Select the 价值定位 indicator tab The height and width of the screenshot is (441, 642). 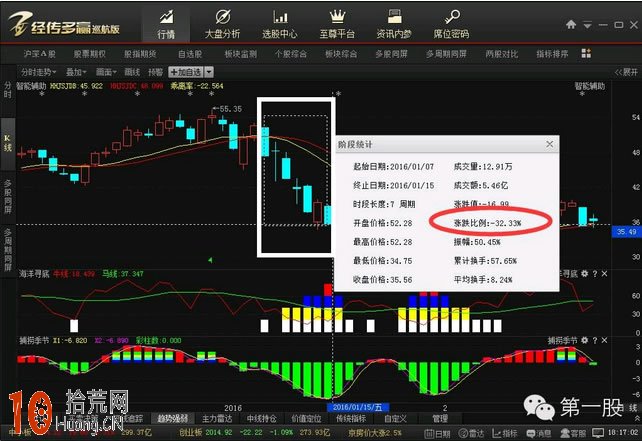click(x=306, y=418)
